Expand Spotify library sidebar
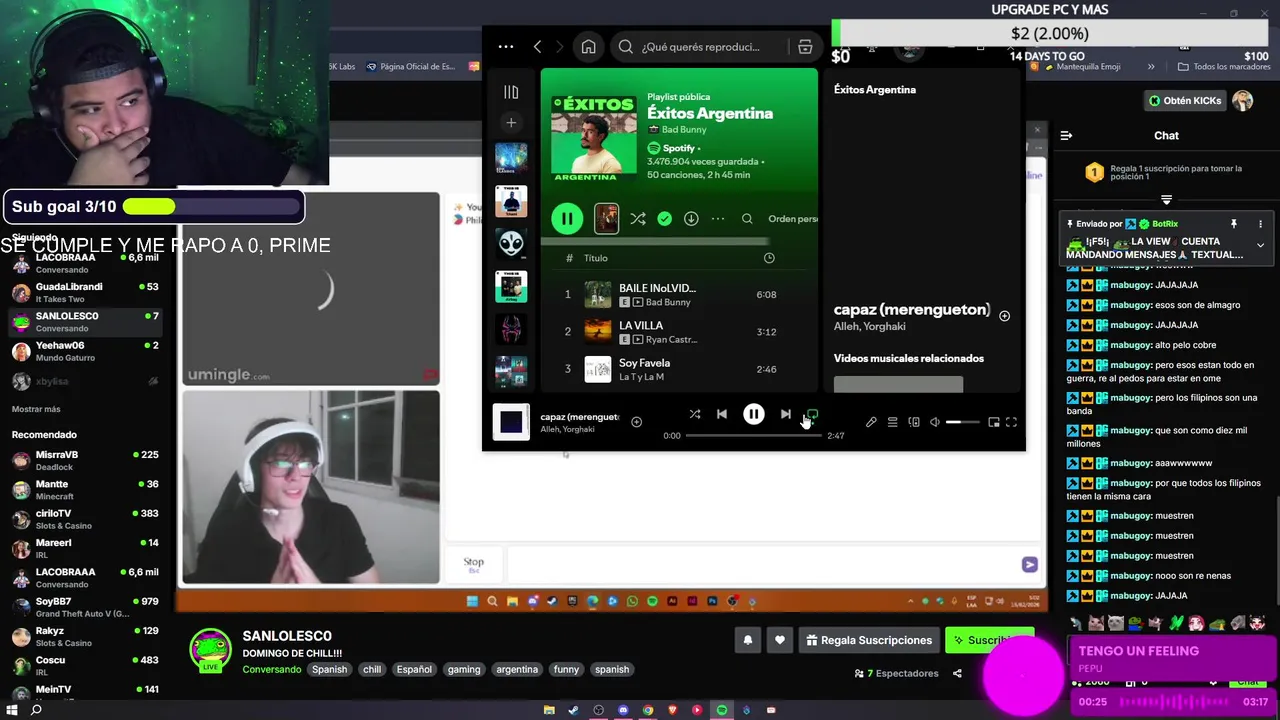This screenshot has height=720, width=1280. [511, 92]
